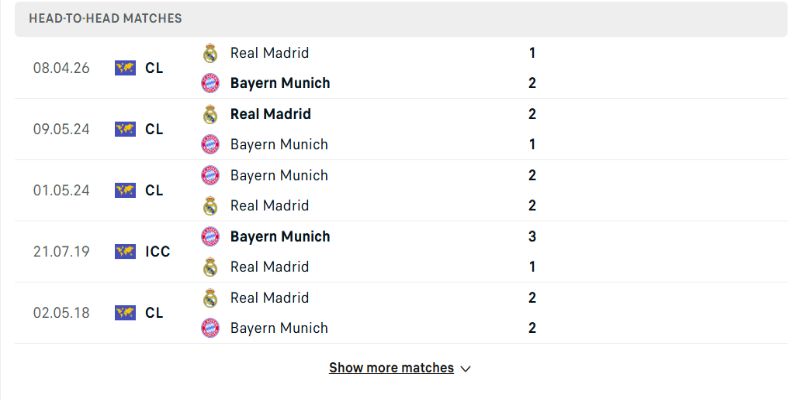This screenshot has width=800, height=400.
Task: Click Bayern Munich crest in 08.04.26 match
Action: point(210,83)
